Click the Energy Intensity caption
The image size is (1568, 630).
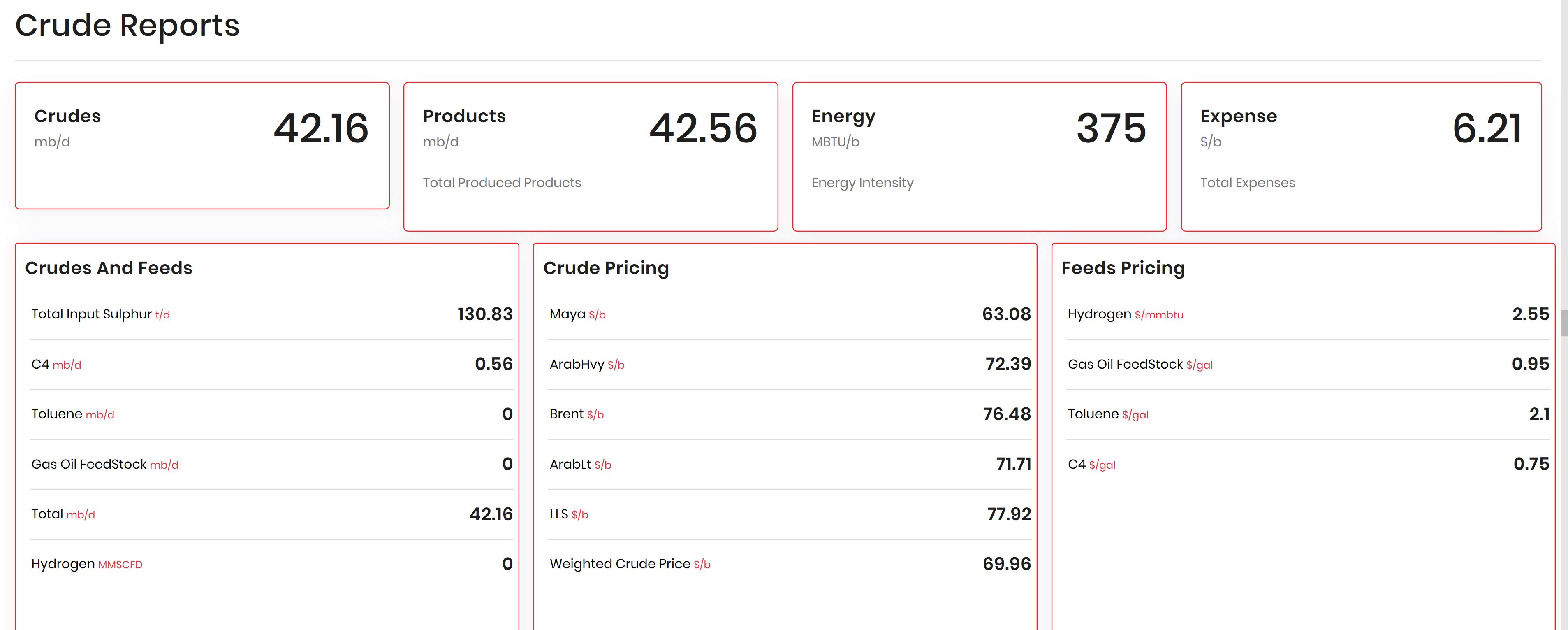pyautogui.click(x=862, y=183)
